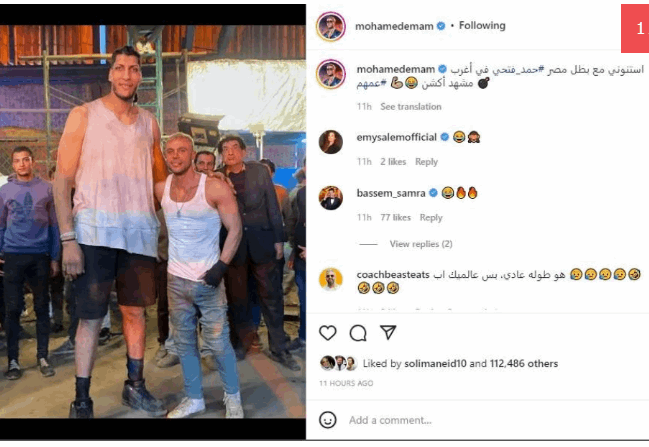This screenshot has width=649, height=447.
Task: Expand See translation for the caption
Action: point(411,107)
